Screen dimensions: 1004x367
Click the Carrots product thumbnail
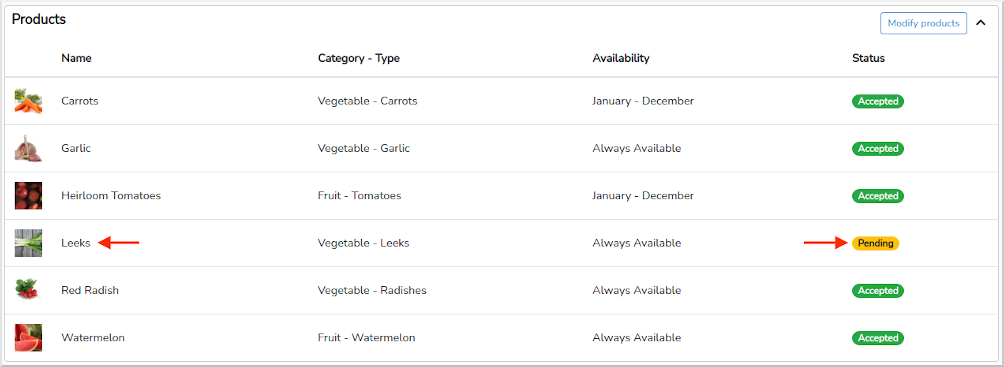point(28,101)
